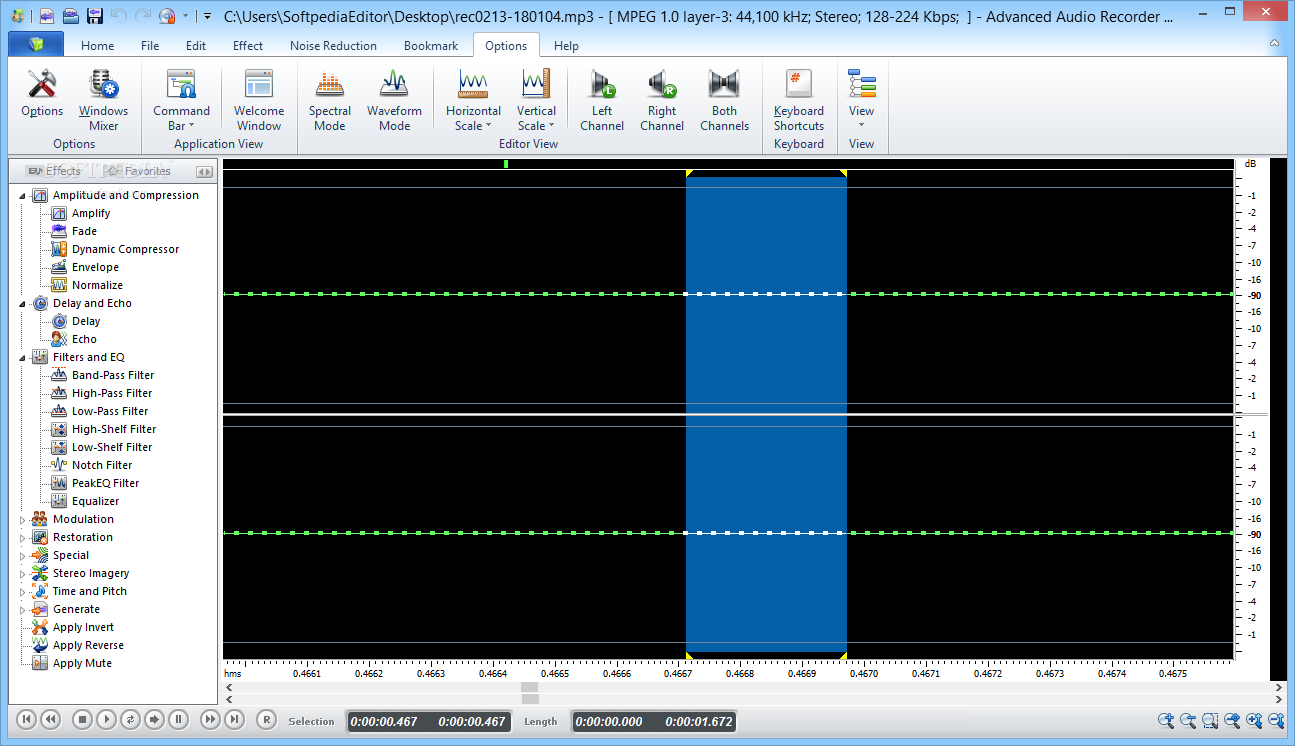Viewport: 1295px width, 746px height.
Task: Open the Horizontal Scale dropdown
Action: [x=473, y=118]
